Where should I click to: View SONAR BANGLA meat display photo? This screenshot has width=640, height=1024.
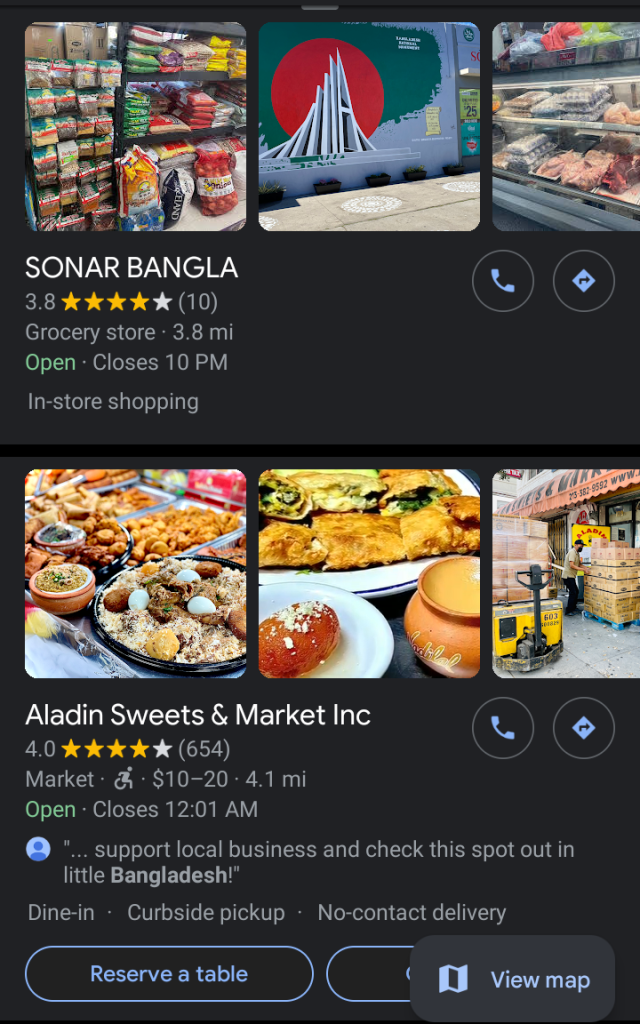click(566, 127)
